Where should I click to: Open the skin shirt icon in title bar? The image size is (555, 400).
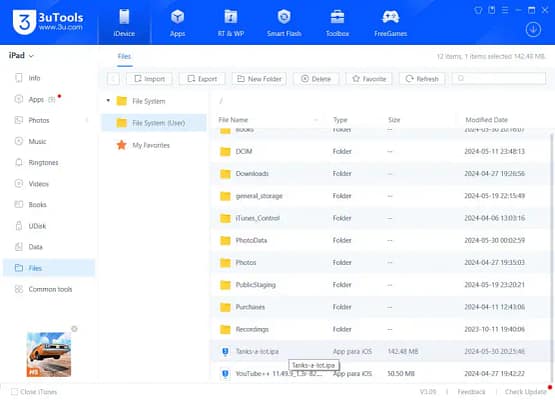pos(478,10)
